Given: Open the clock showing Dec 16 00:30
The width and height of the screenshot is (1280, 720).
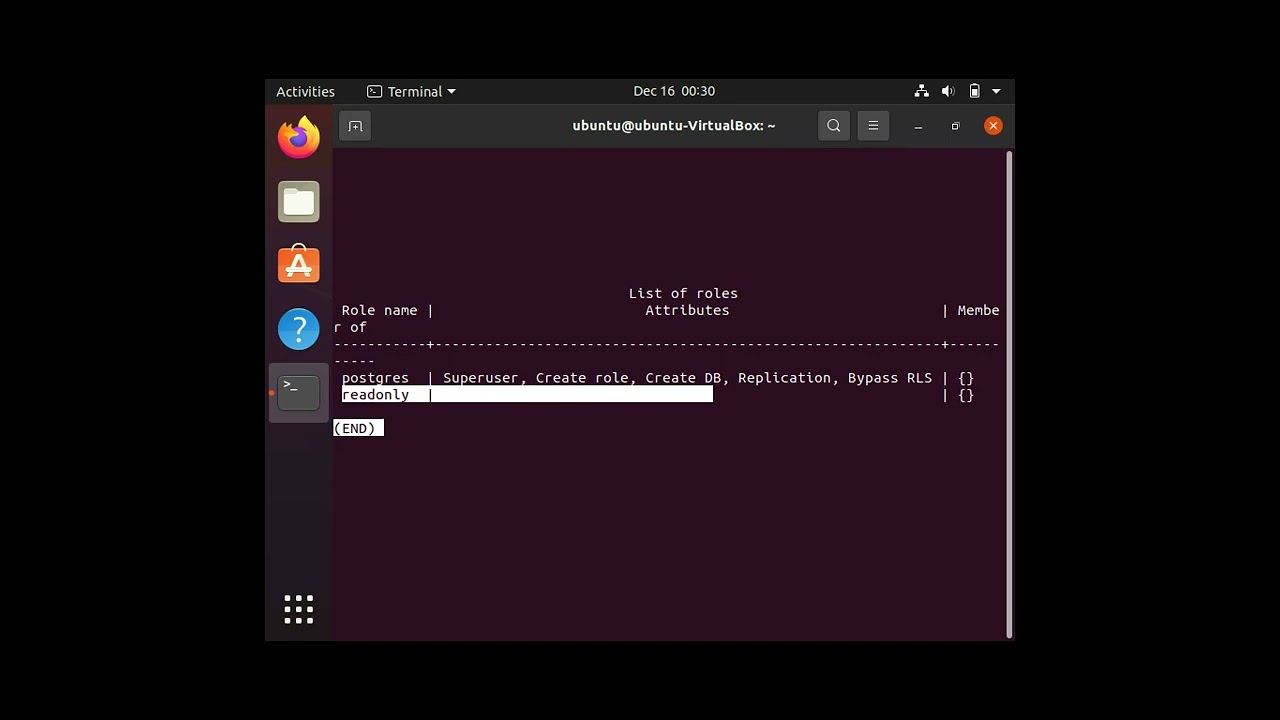Looking at the screenshot, I should pos(674,91).
